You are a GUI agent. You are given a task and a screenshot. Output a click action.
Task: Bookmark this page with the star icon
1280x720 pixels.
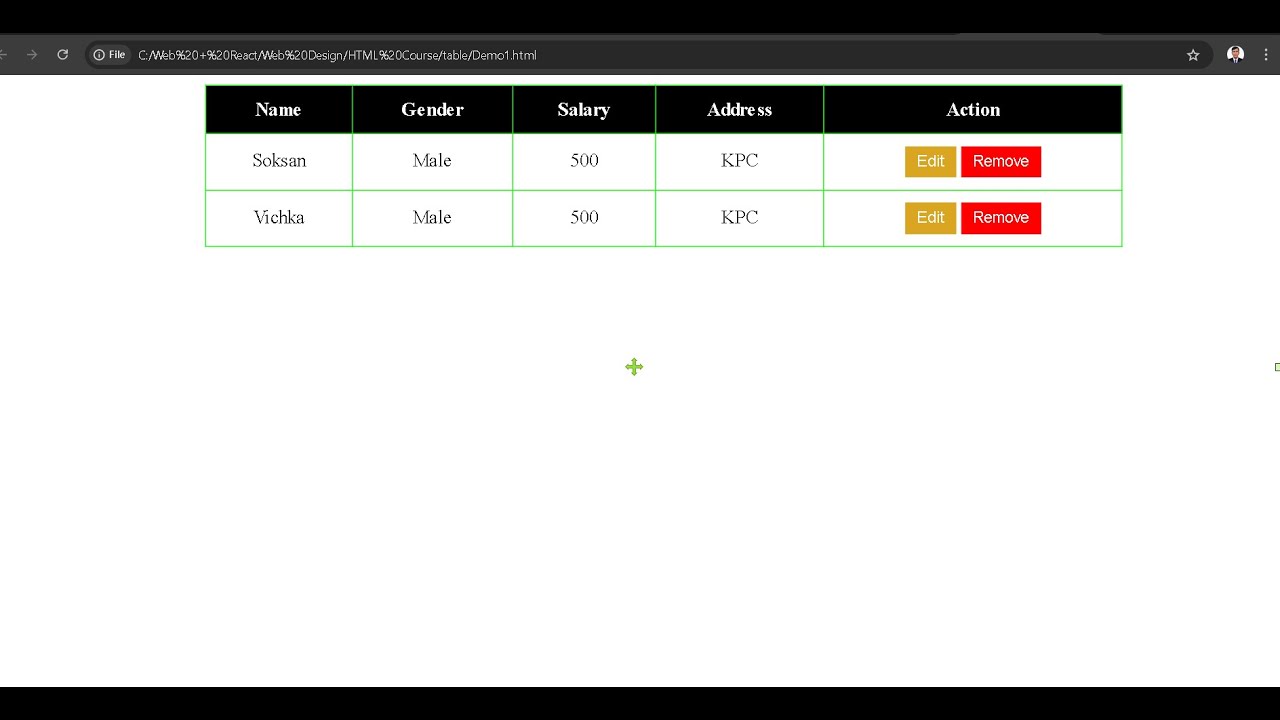click(1193, 55)
